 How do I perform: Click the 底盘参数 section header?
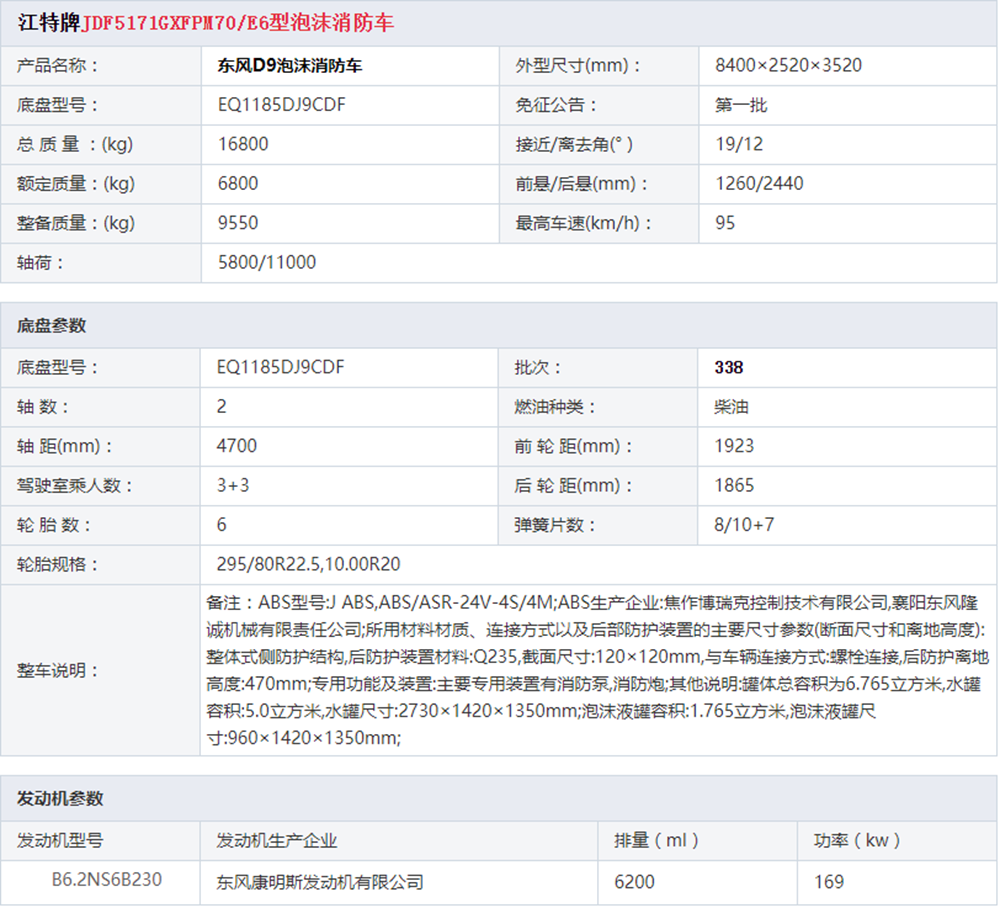[52, 325]
